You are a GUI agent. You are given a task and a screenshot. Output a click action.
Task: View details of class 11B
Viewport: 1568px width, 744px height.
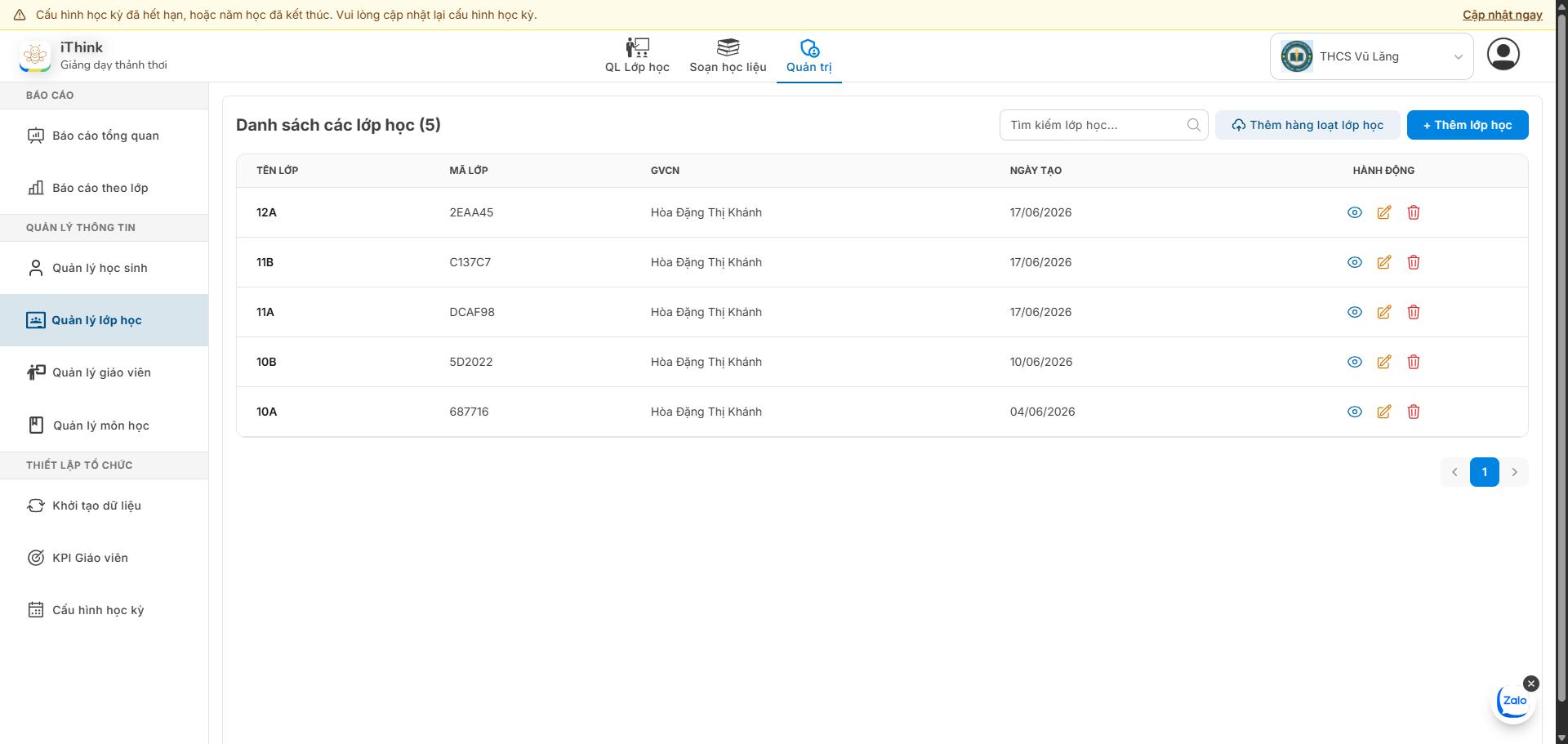pyautogui.click(x=1354, y=262)
